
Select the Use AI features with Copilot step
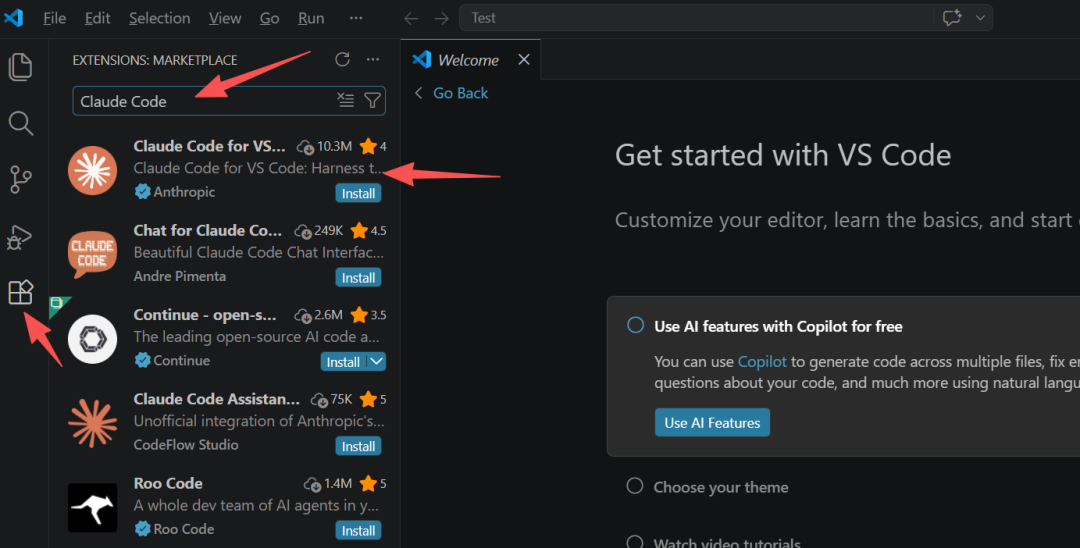coord(778,326)
